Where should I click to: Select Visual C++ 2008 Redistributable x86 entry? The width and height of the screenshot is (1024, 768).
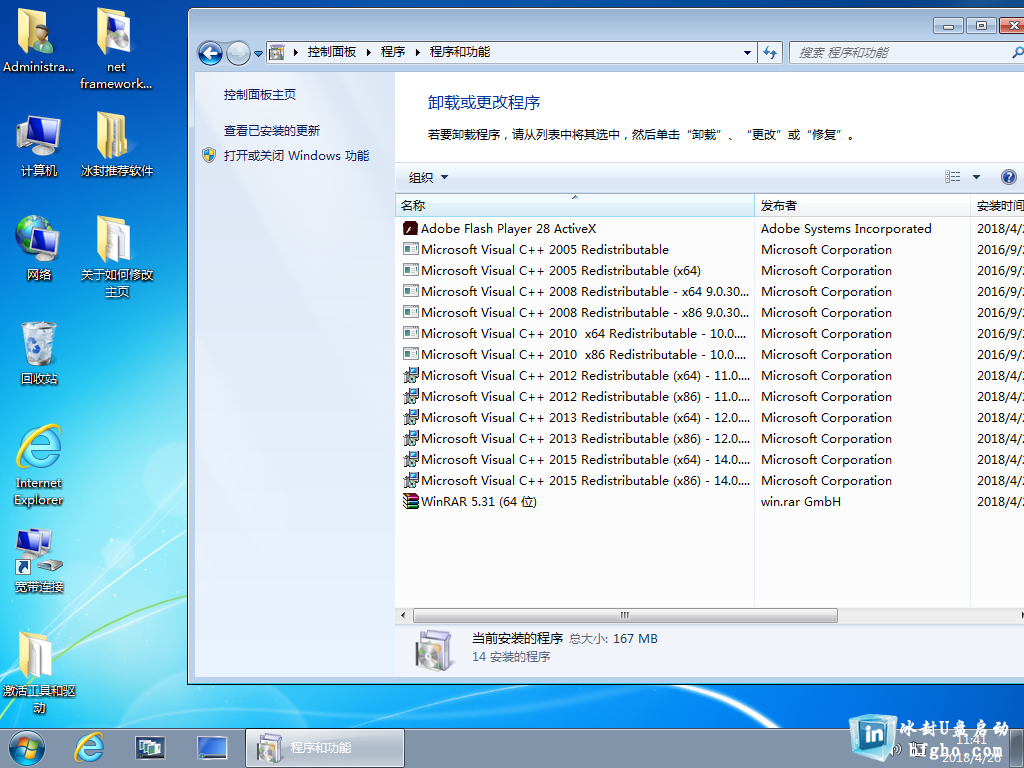(x=585, y=312)
